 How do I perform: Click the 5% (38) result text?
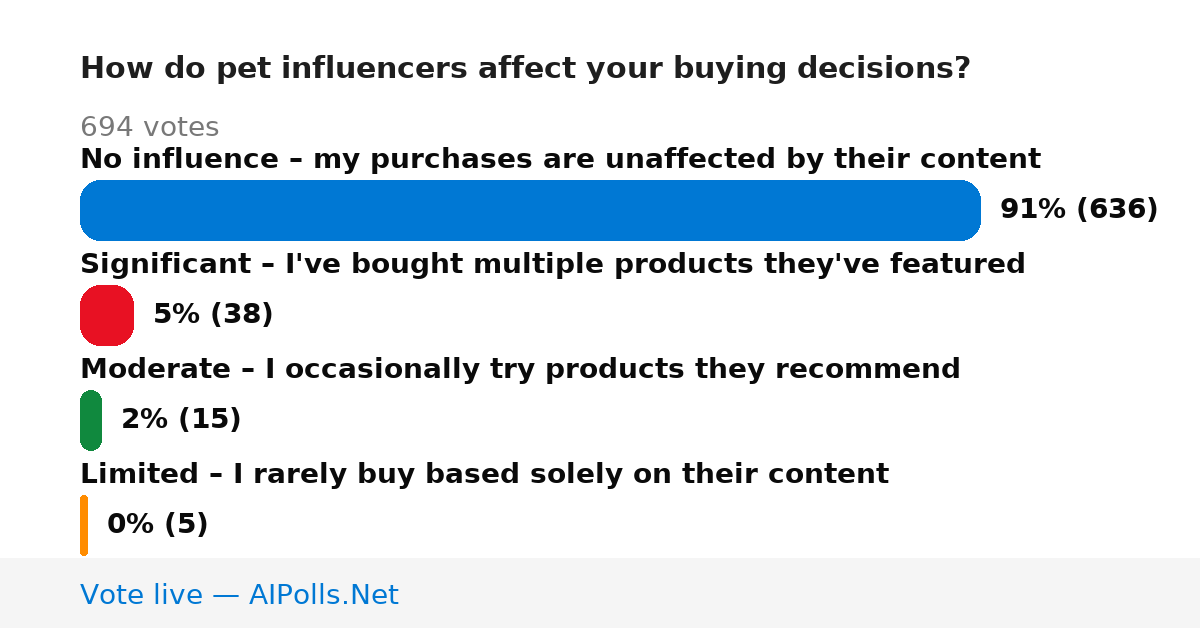click(213, 315)
